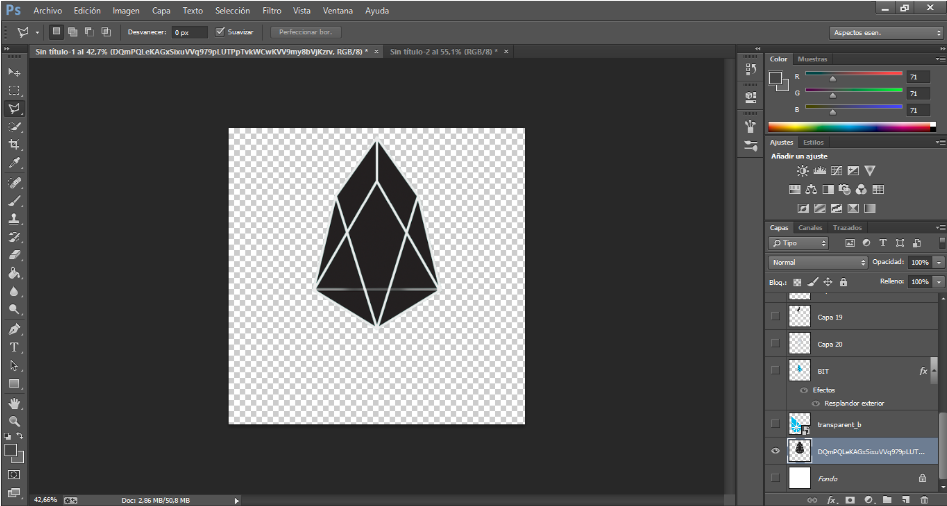Switch to Sin título-2 document tab
947x506 pixels.
point(444,52)
